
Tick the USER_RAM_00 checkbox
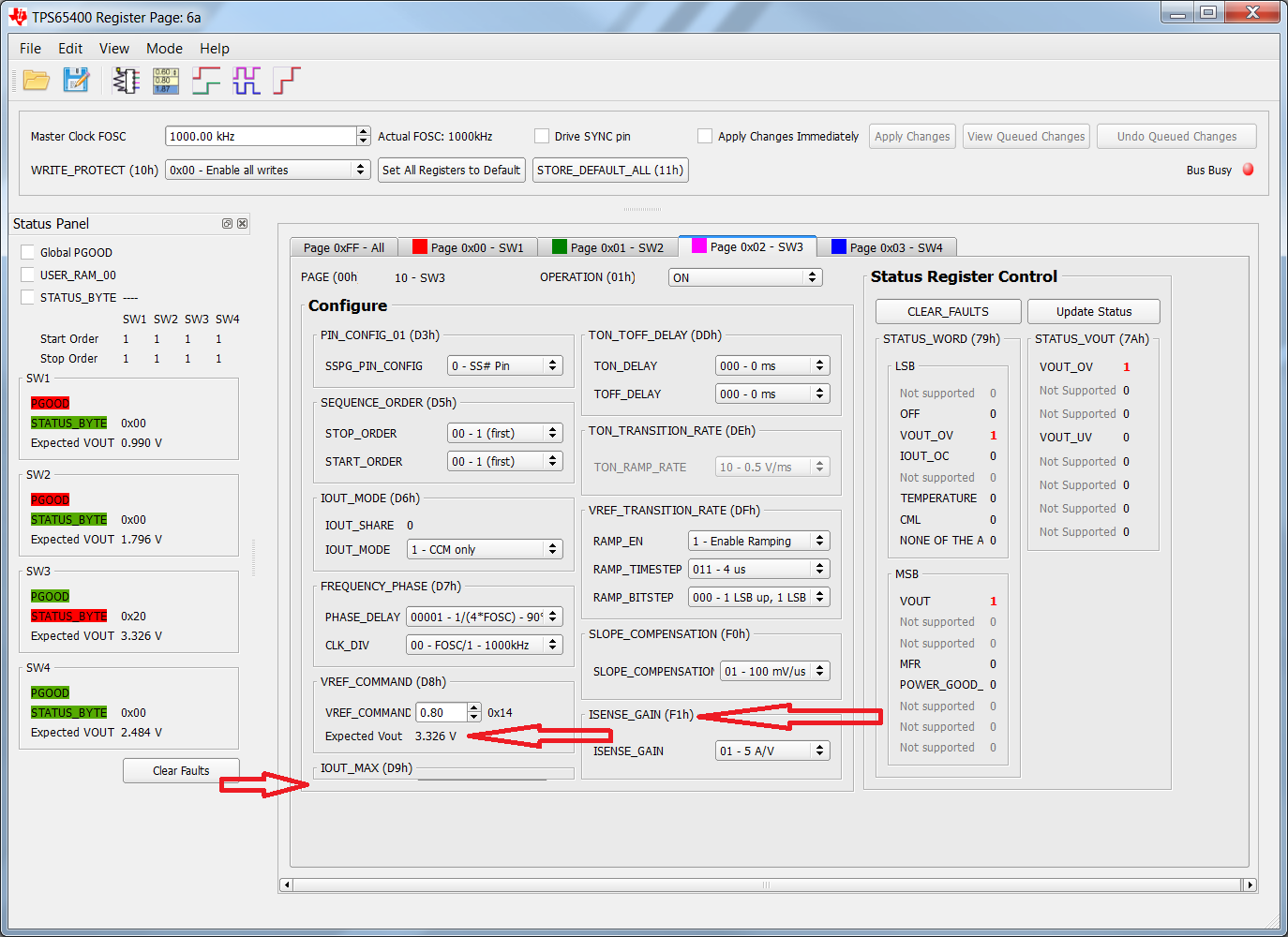click(x=28, y=275)
